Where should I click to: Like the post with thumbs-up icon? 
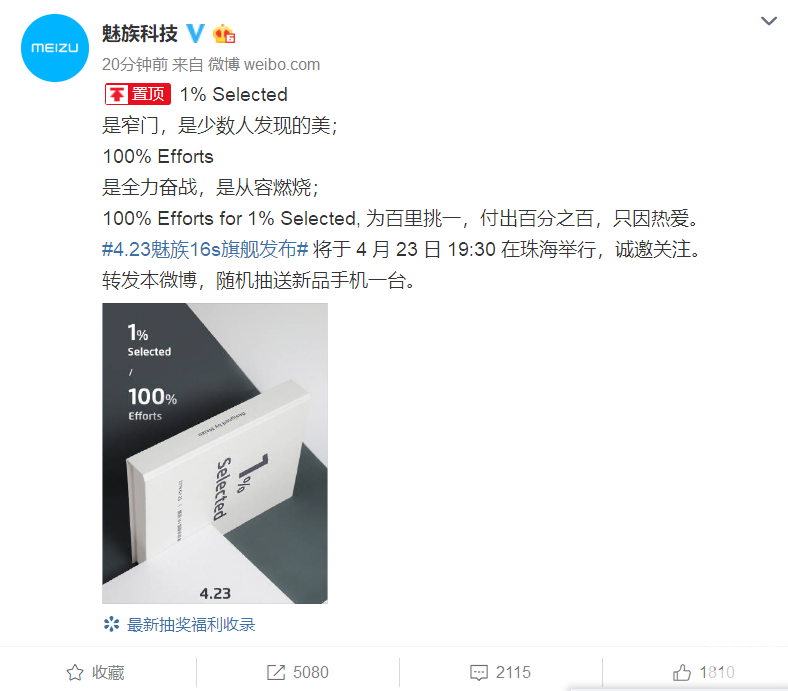click(681, 672)
